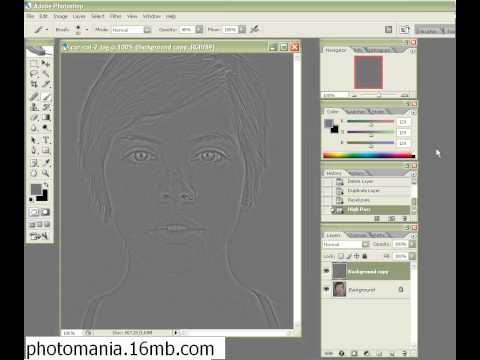Select the Notes tool
480x360 pixels.
(34, 163)
